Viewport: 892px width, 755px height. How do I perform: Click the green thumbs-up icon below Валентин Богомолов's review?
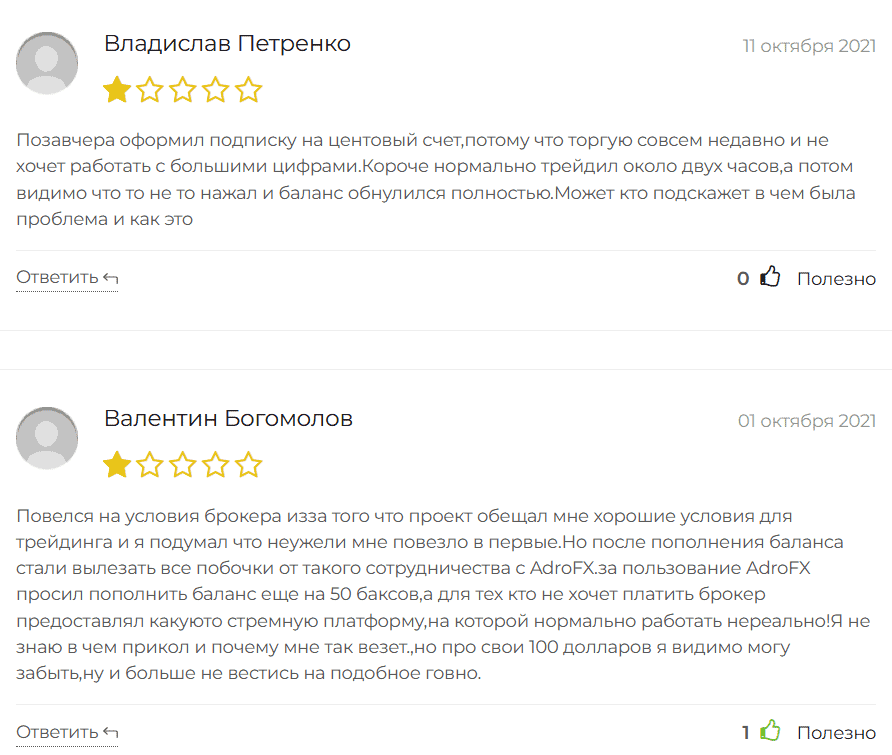click(x=770, y=730)
